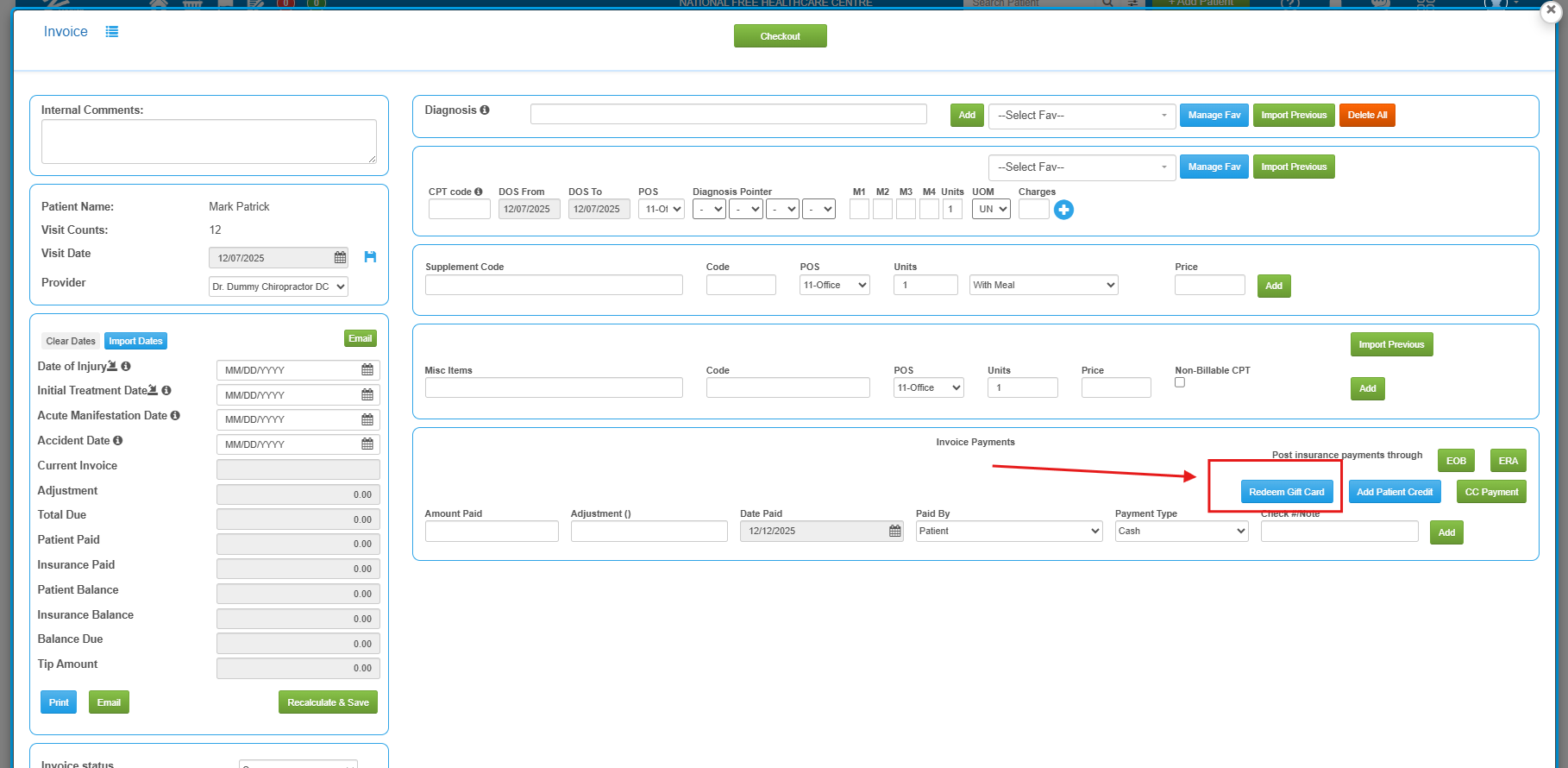Open the Payment Type dropdown showing Cash
This screenshot has height=768, width=1568.
[x=1181, y=532]
